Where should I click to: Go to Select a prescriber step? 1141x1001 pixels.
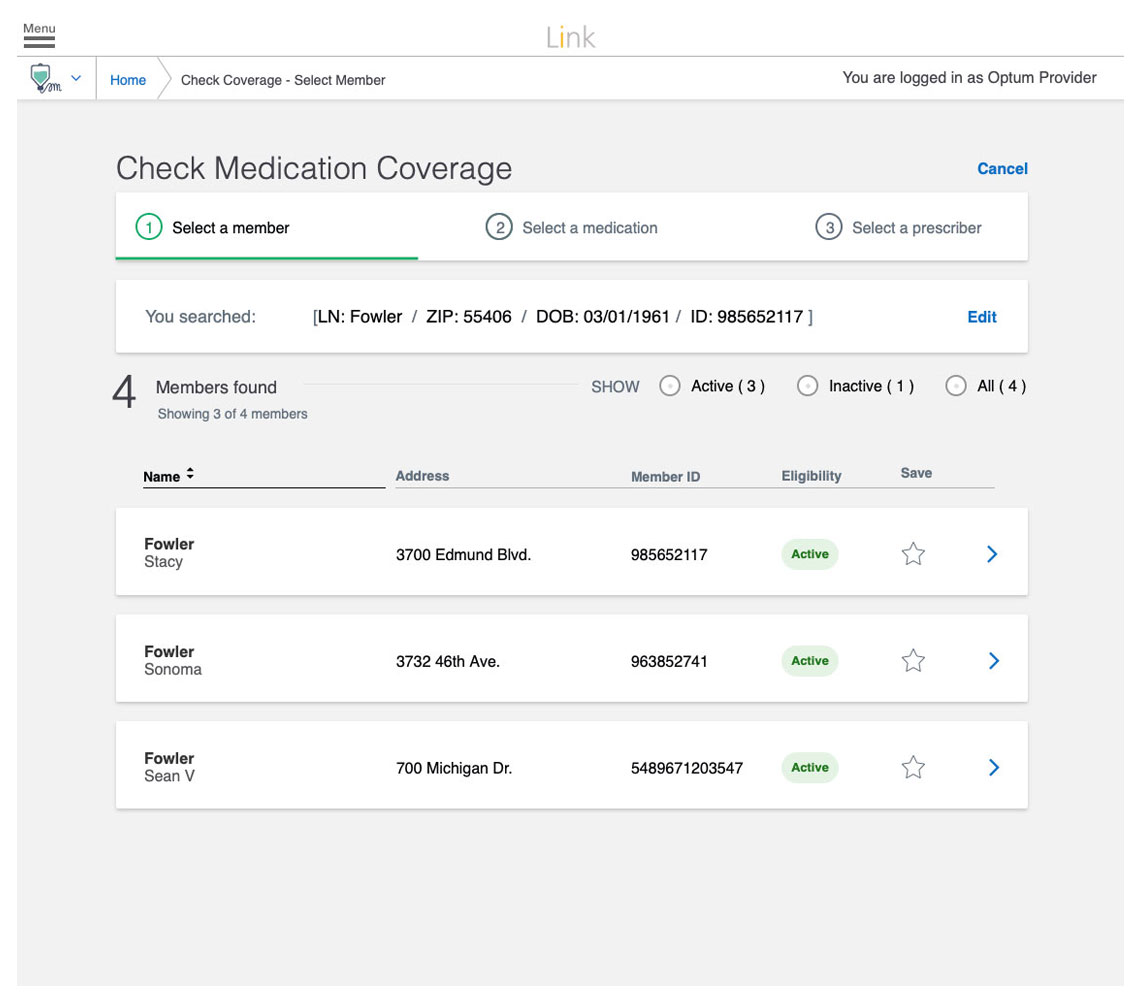[917, 228]
